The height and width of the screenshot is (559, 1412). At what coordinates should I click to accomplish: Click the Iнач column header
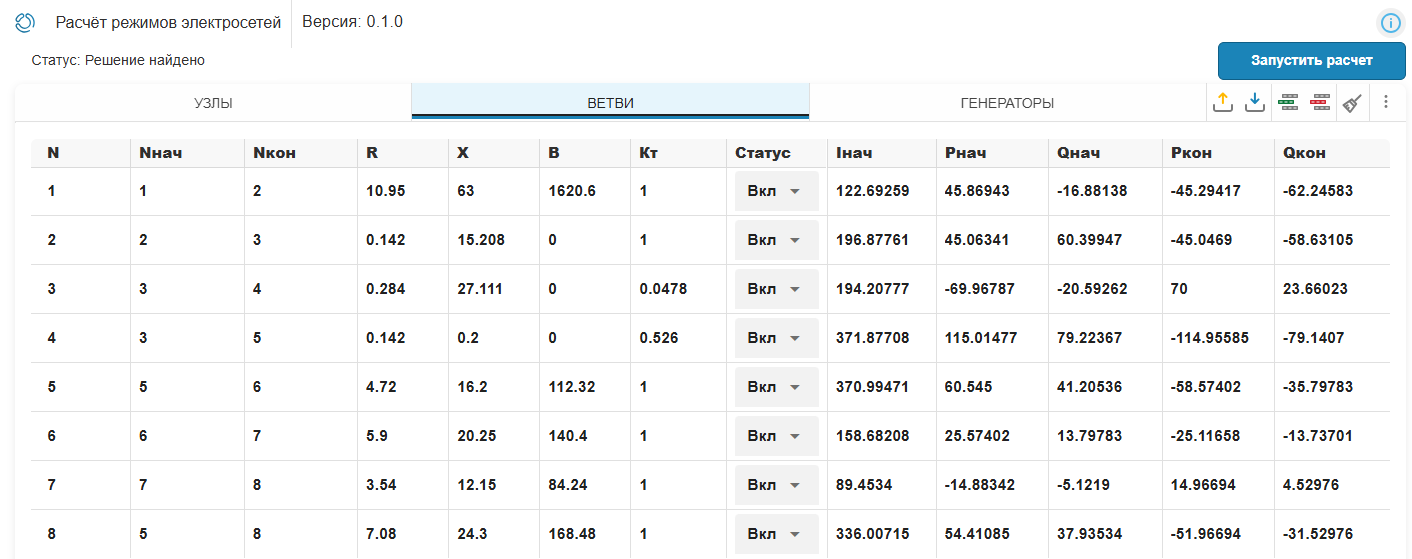854,153
